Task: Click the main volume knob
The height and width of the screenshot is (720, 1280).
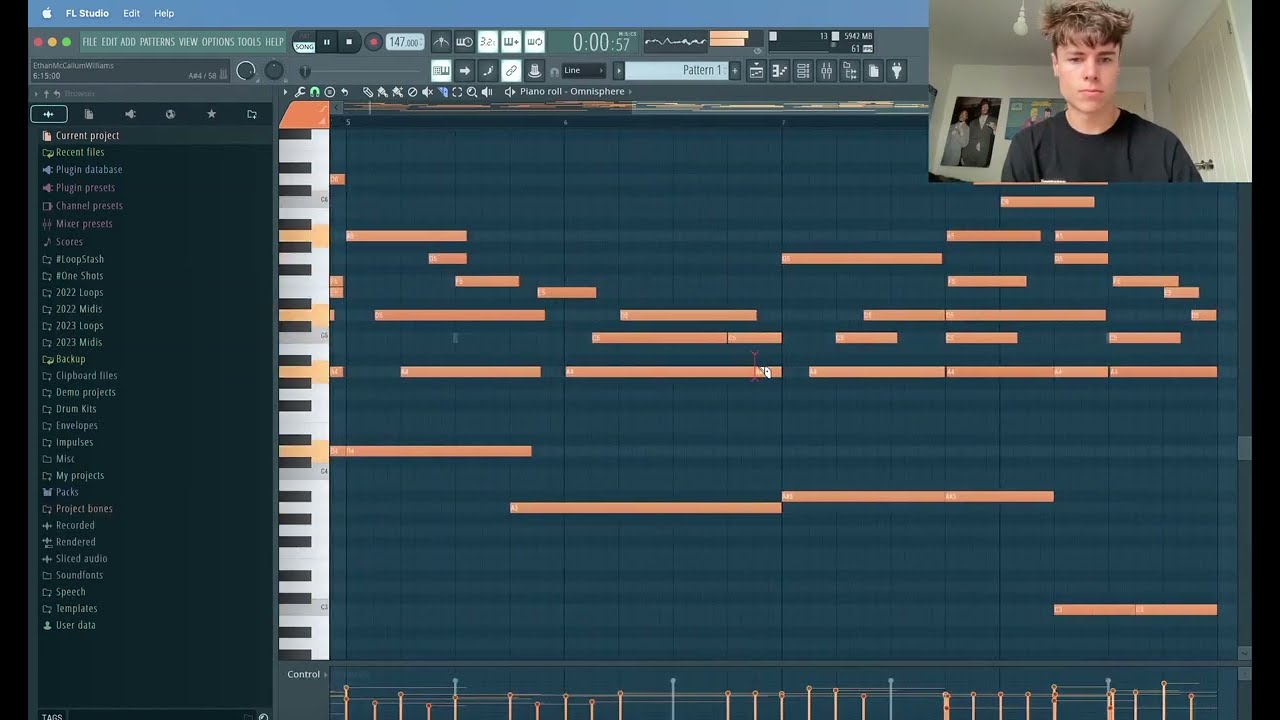Action: coord(246,71)
